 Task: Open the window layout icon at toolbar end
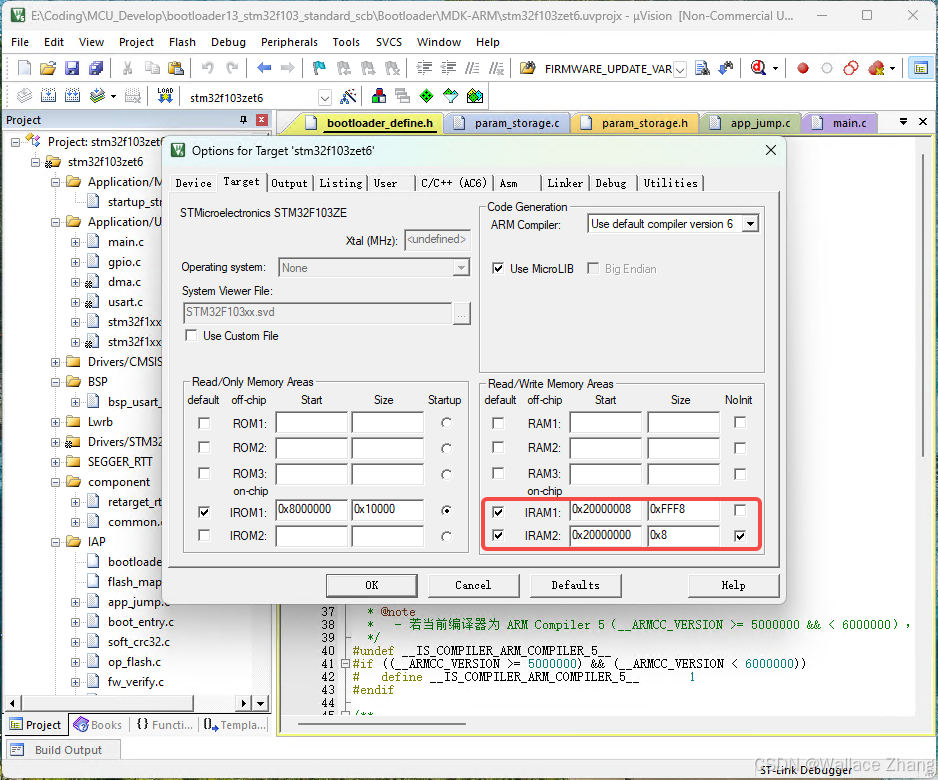(x=921, y=68)
